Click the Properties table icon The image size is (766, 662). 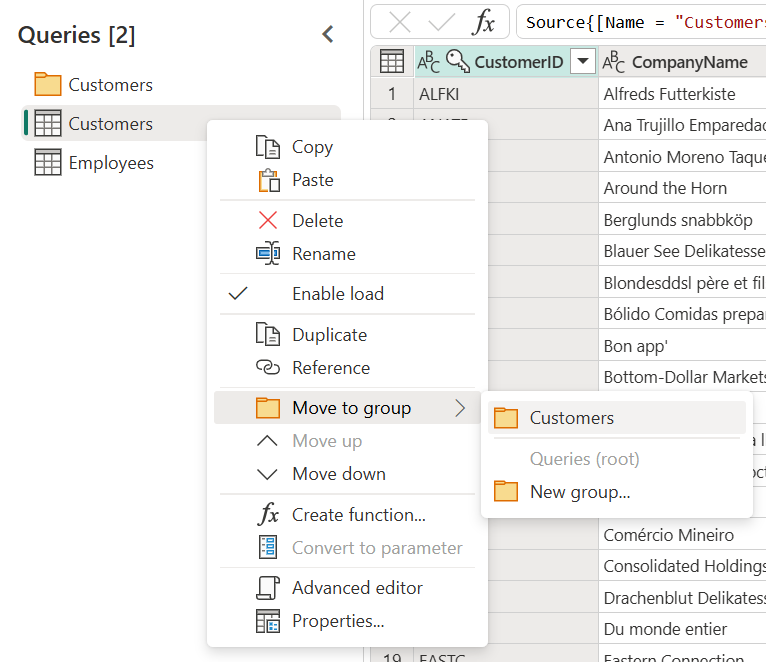(x=268, y=620)
